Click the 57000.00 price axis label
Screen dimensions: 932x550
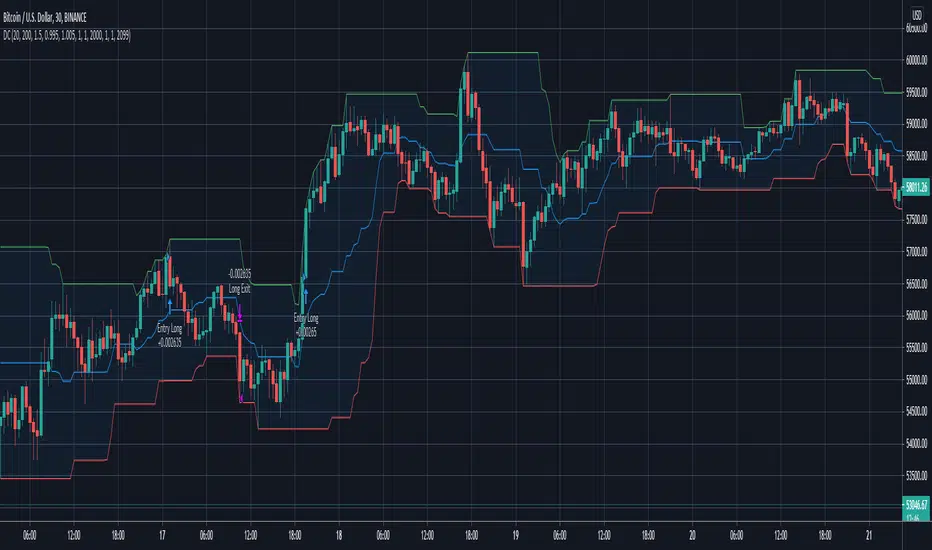pos(916,252)
